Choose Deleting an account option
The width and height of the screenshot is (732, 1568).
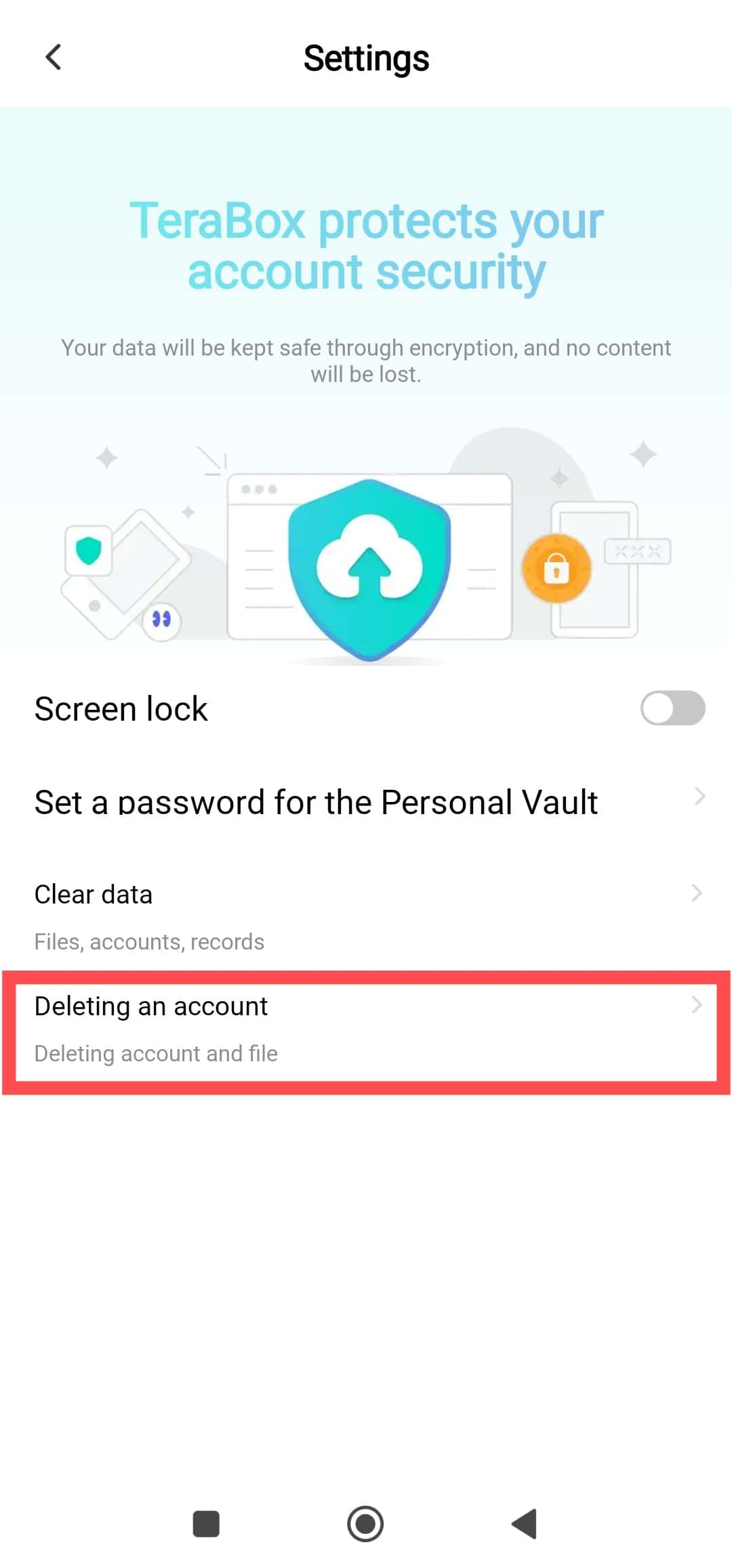point(366,1028)
